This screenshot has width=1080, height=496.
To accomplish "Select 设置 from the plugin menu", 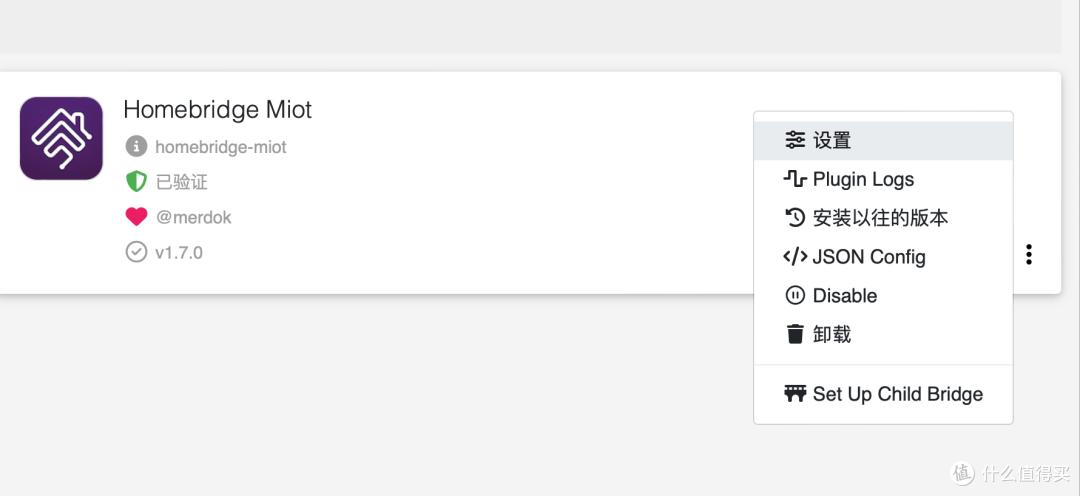I will tap(832, 141).
